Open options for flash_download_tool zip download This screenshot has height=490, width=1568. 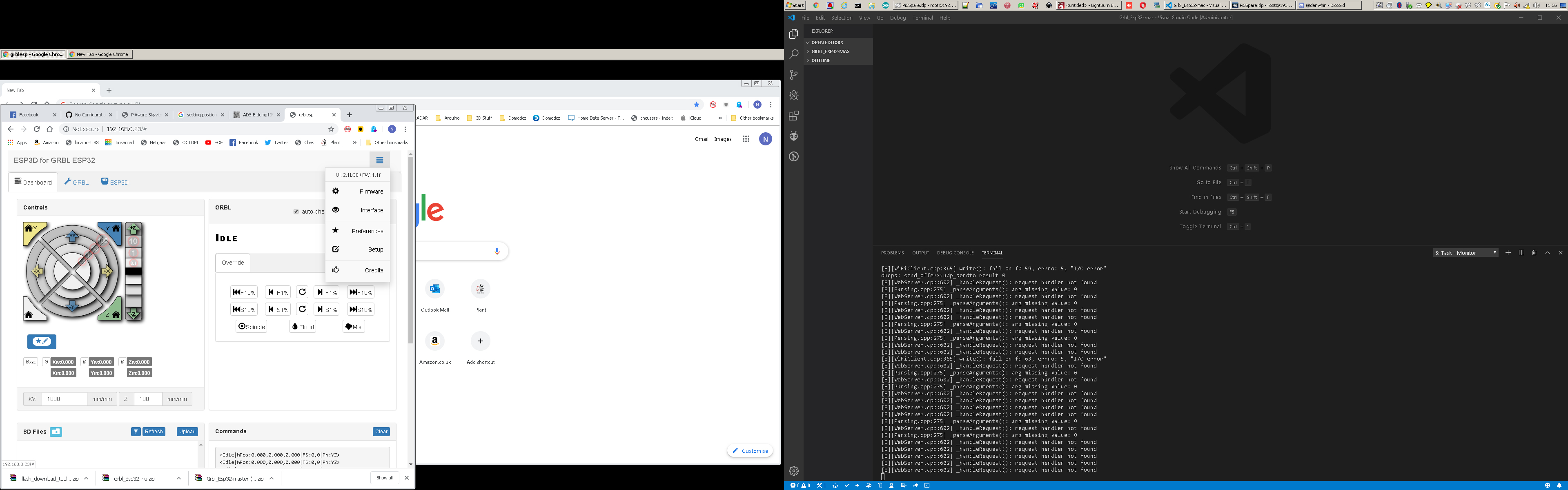point(86,479)
